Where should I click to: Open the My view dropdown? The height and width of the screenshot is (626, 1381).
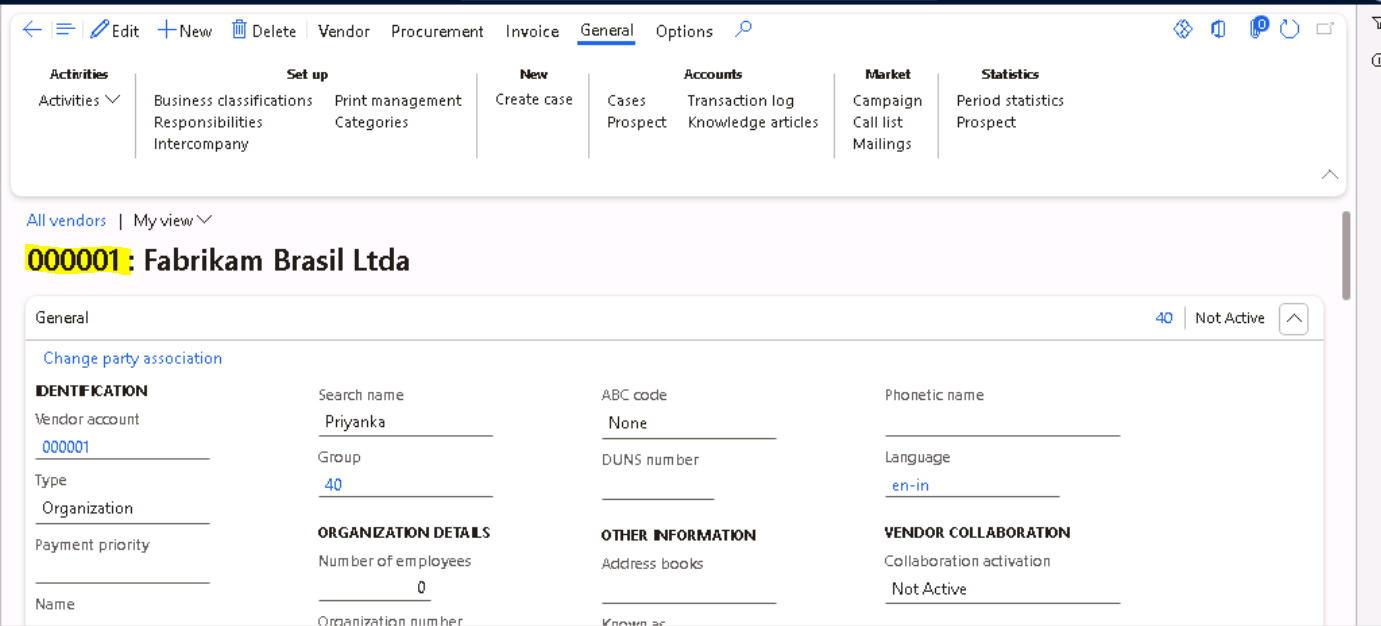coord(173,220)
